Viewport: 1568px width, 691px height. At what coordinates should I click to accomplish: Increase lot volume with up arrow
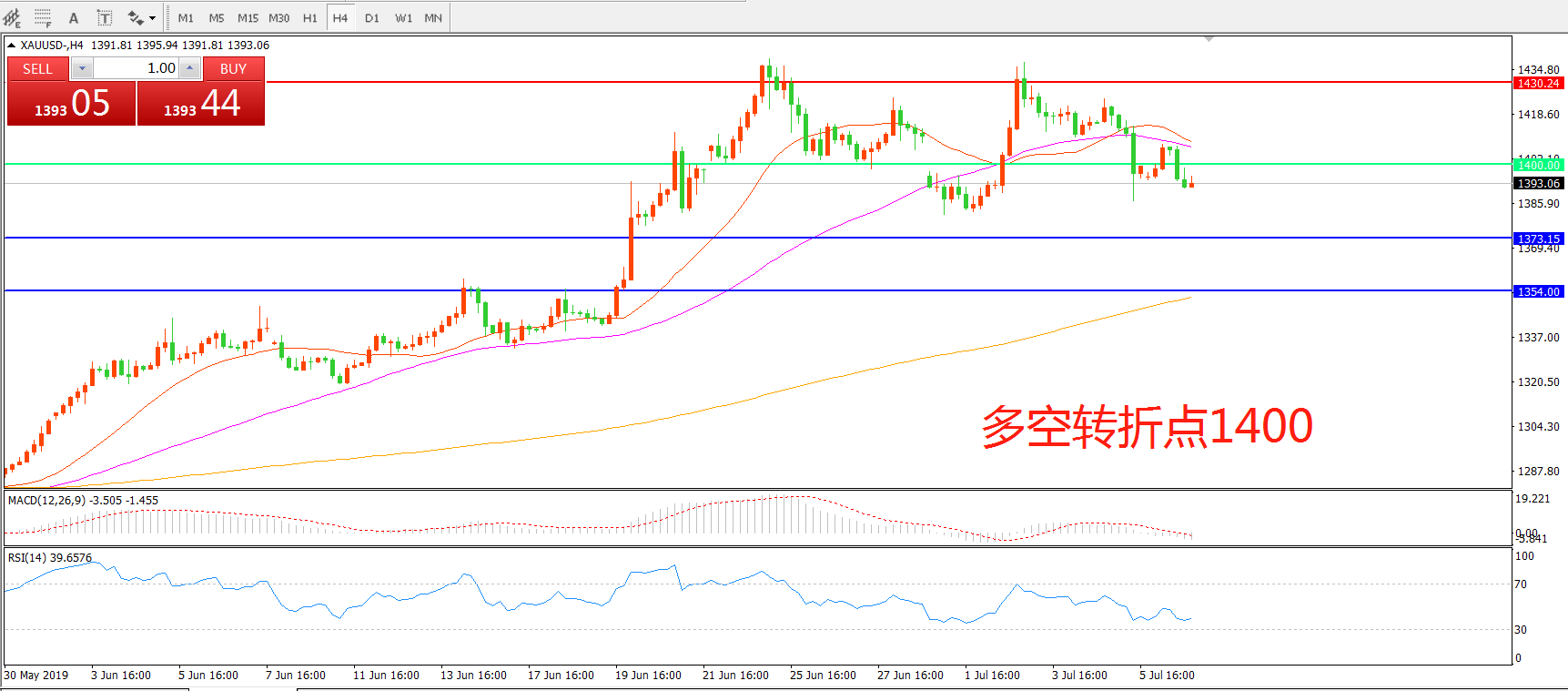coord(189,68)
